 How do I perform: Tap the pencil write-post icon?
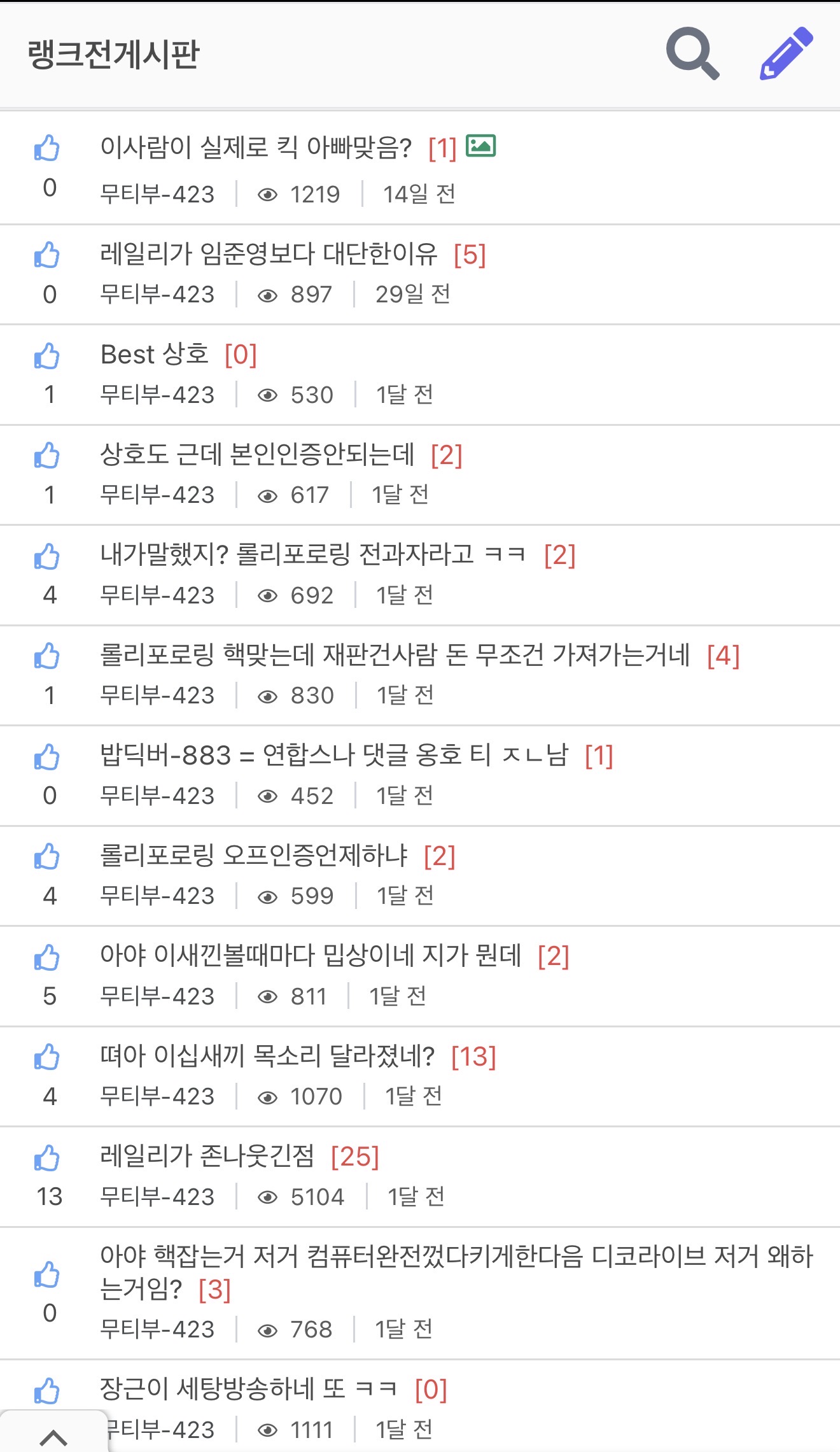787,53
